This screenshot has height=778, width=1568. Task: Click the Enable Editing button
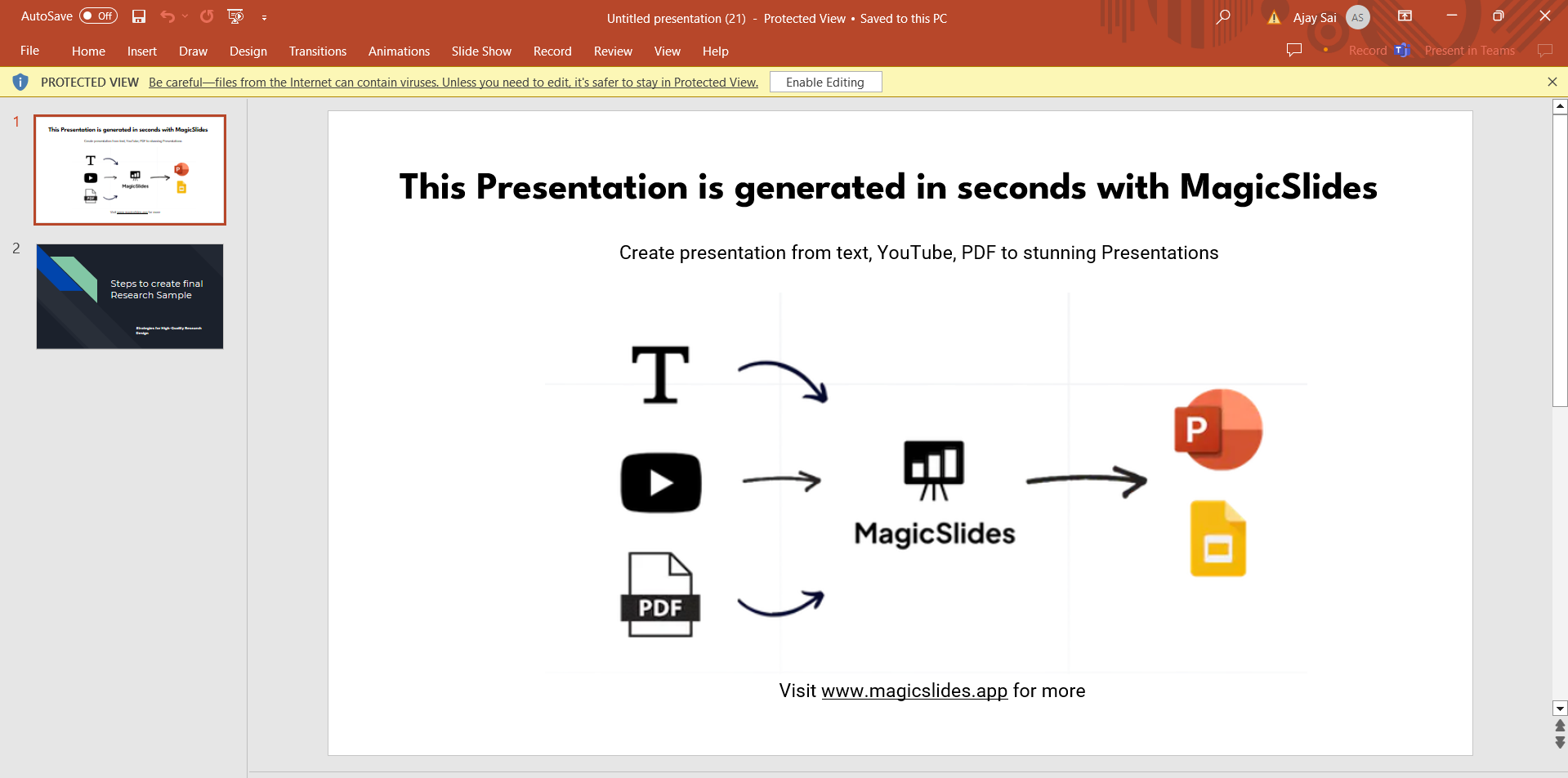click(x=825, y=82)
